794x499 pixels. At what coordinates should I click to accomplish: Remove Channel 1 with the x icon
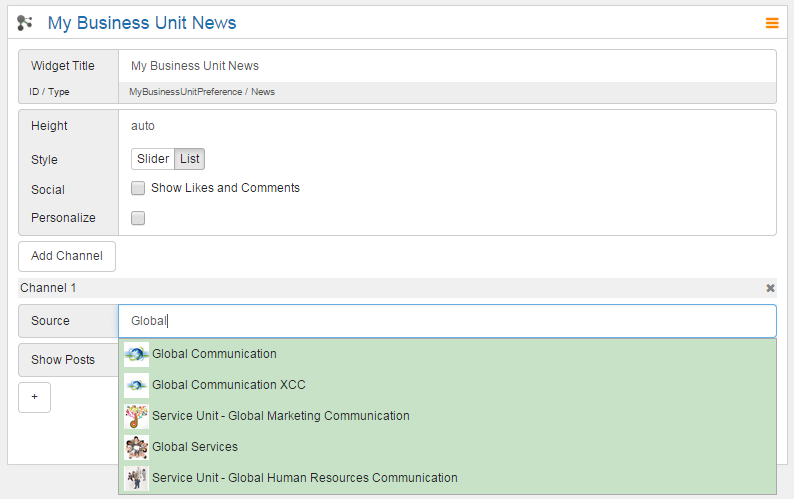click(770, 288)
